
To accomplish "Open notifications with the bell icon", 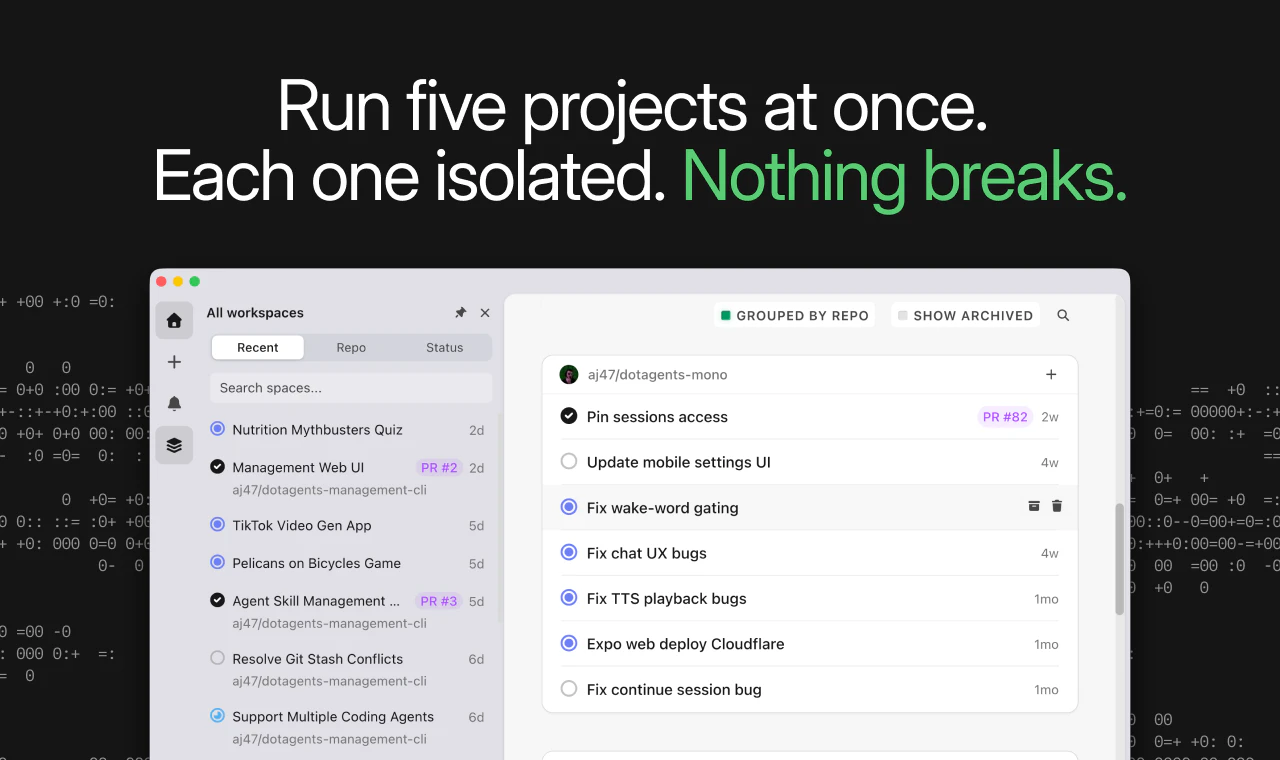I will coord(174,403).
